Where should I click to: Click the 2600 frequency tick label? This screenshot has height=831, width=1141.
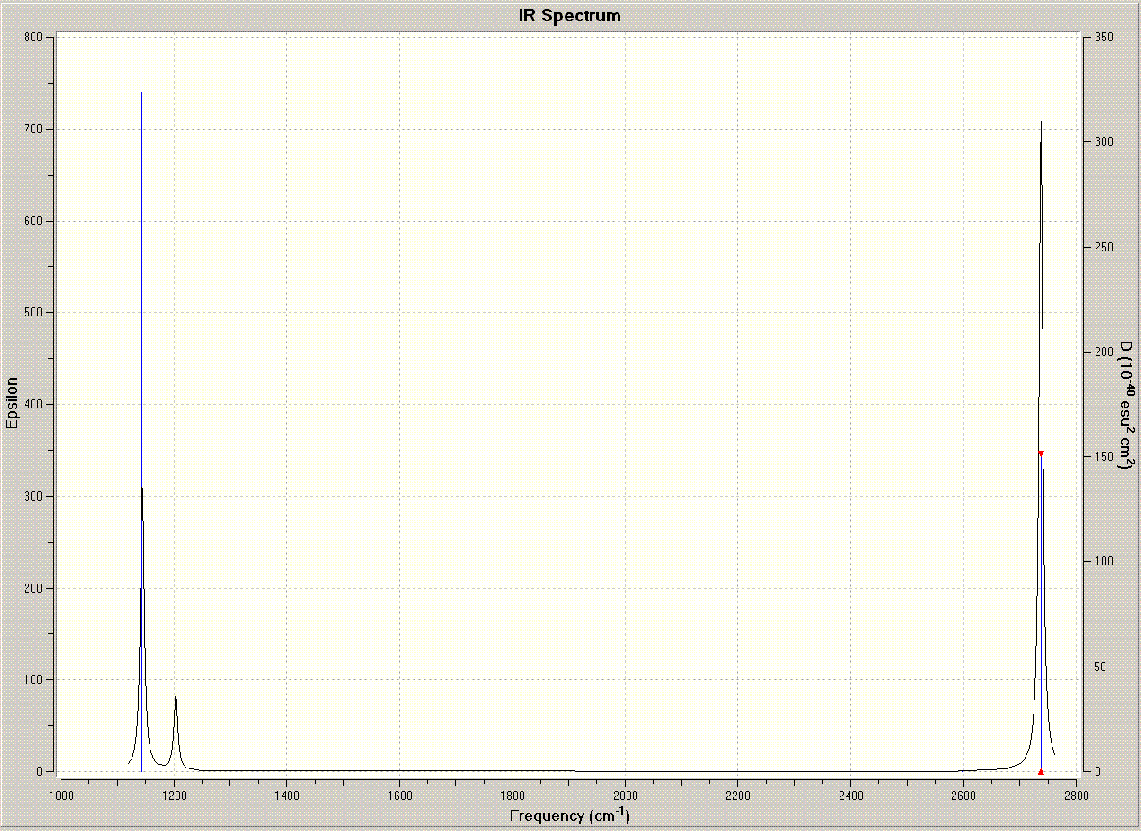(x=963, y=795)
